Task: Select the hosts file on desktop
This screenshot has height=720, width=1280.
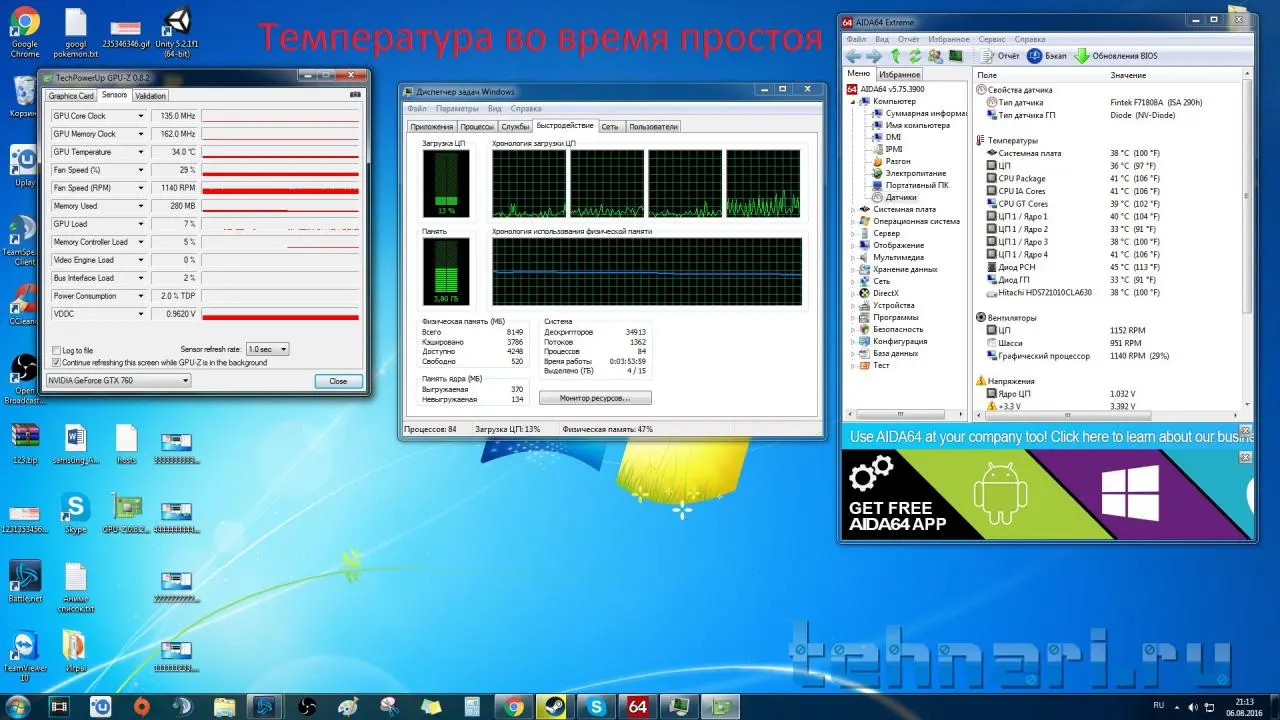Action: 126,445
